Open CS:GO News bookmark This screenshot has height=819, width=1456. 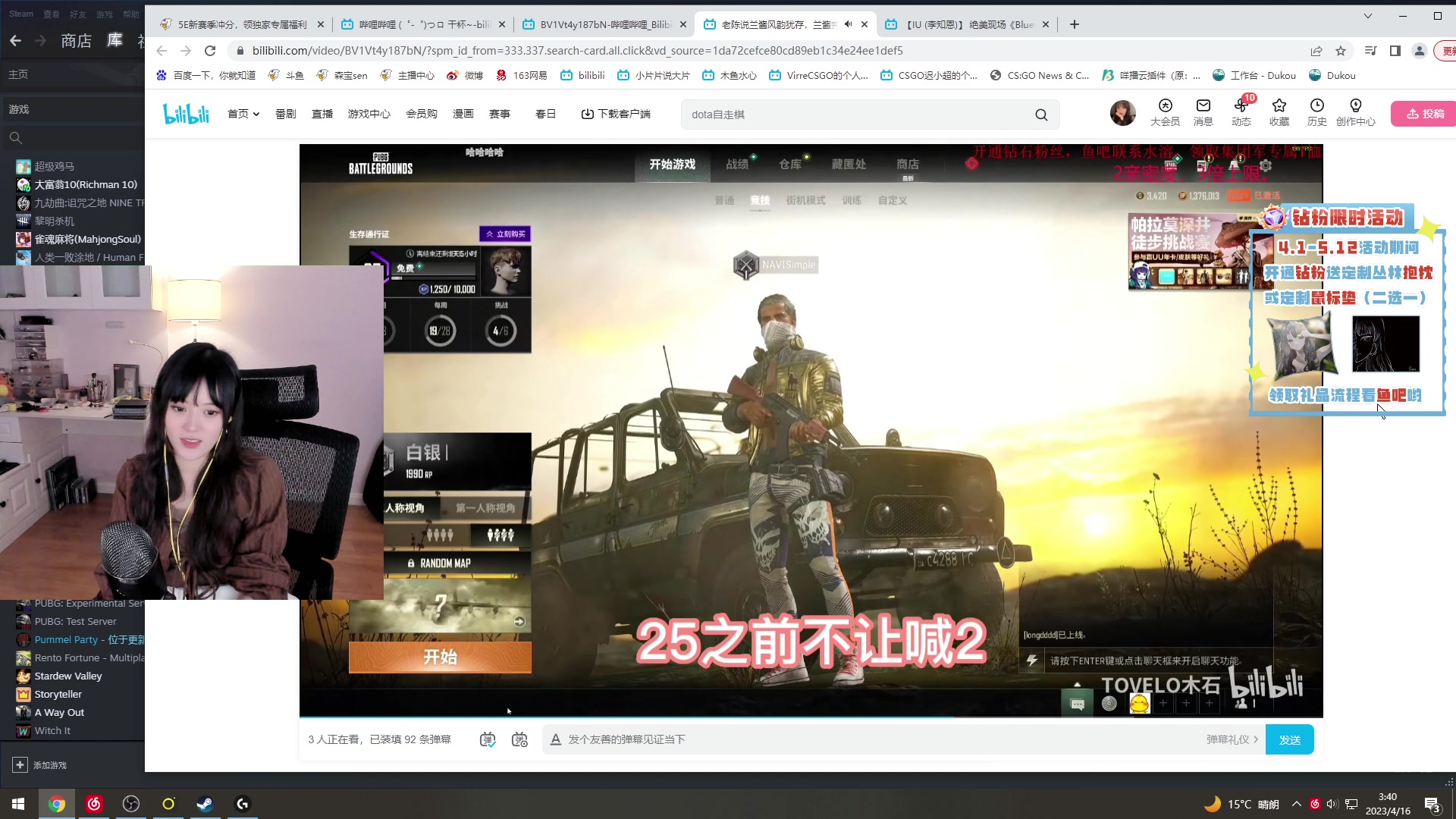[x=1039, y=75]
